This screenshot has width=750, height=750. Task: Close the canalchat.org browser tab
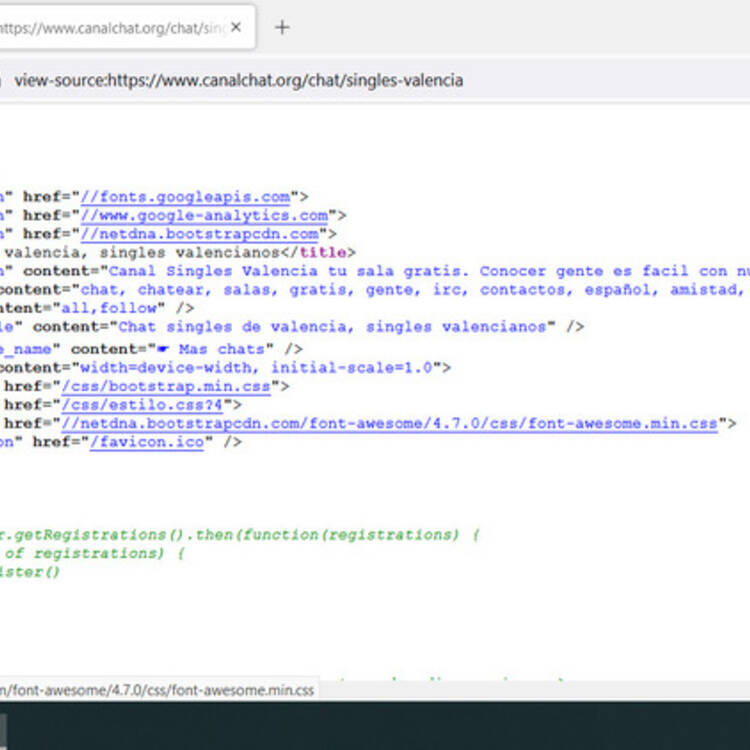(x=235, y=27)
